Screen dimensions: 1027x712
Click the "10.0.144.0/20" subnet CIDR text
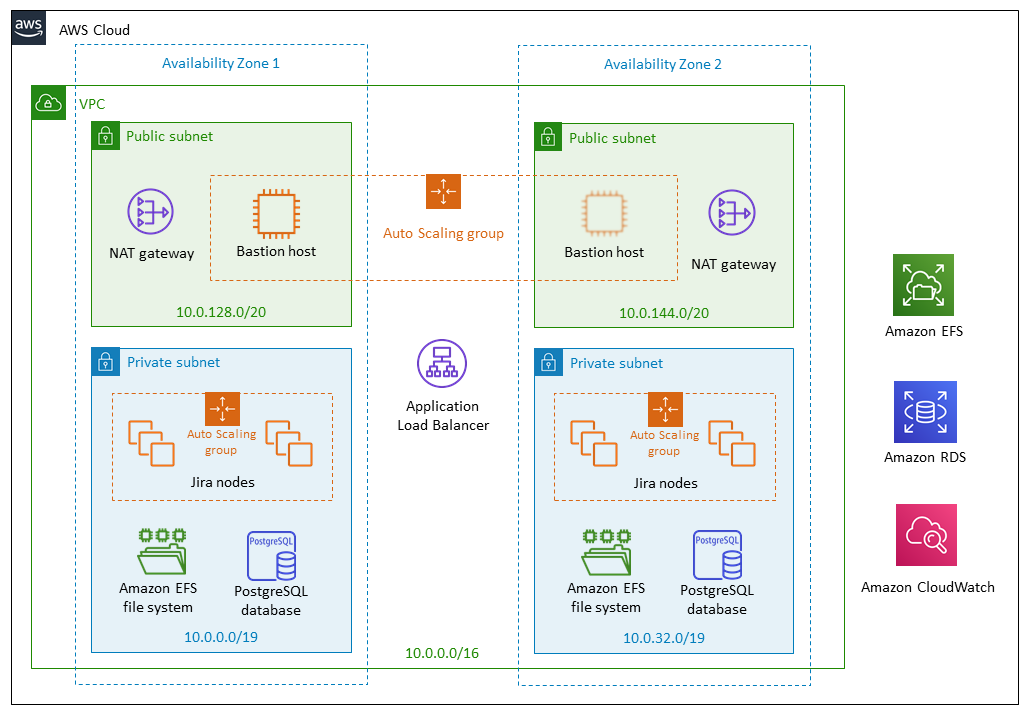point(664,313)
